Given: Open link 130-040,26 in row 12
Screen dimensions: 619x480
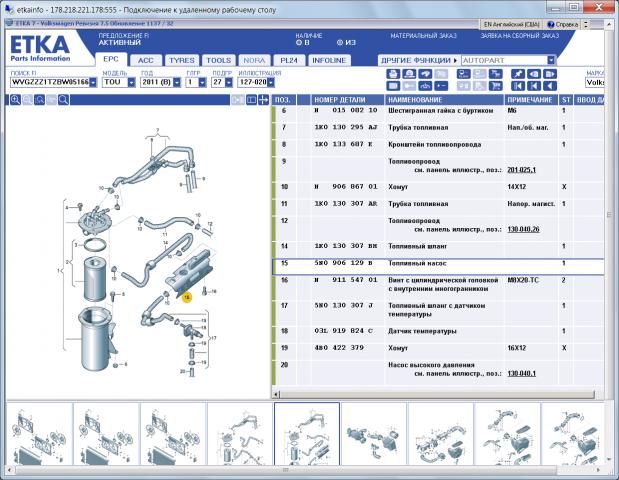Looking at the screenshot, I should coord(523,229).
